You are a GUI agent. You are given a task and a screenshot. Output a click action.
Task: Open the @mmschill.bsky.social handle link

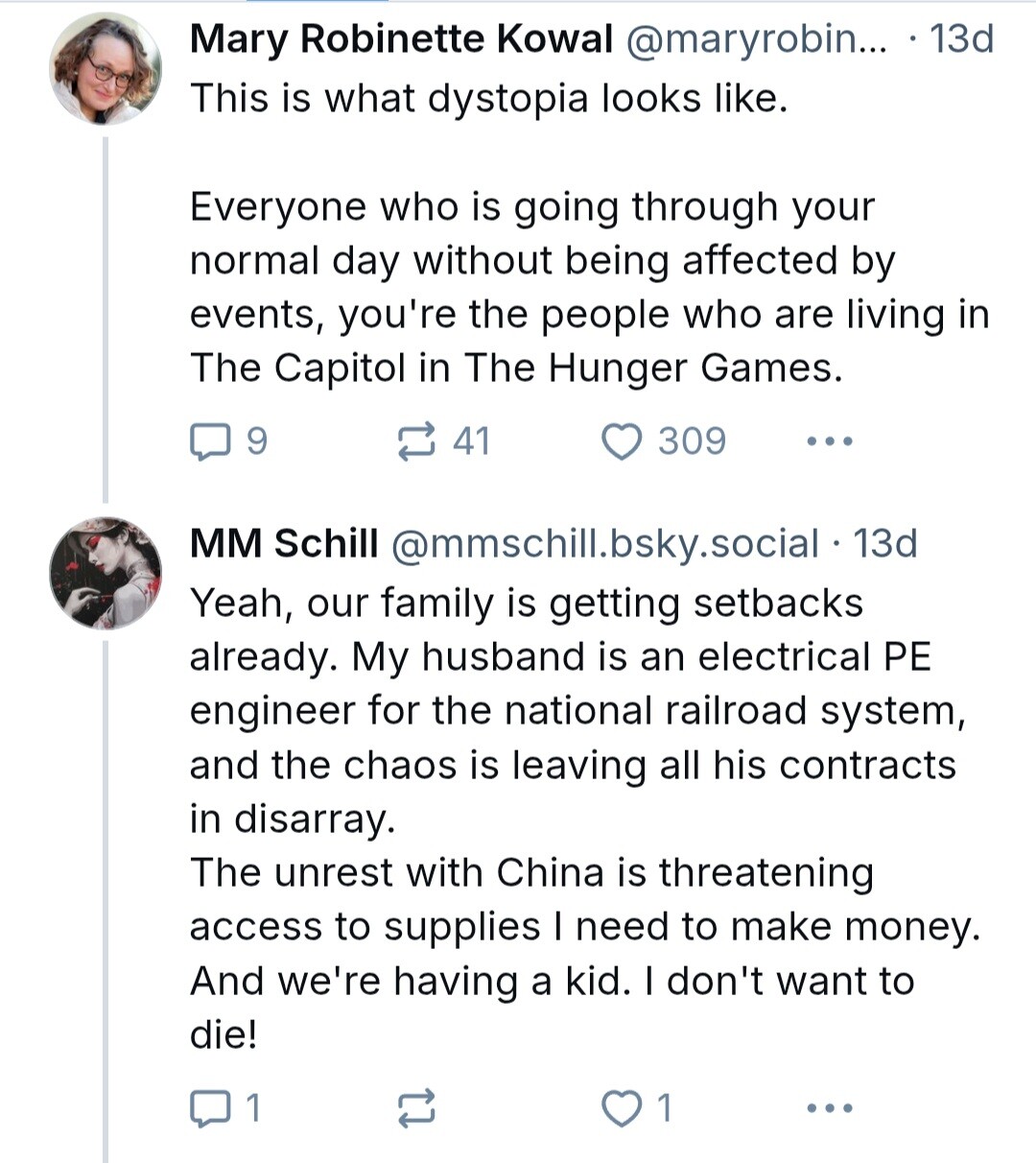click(x=605, y=543)
